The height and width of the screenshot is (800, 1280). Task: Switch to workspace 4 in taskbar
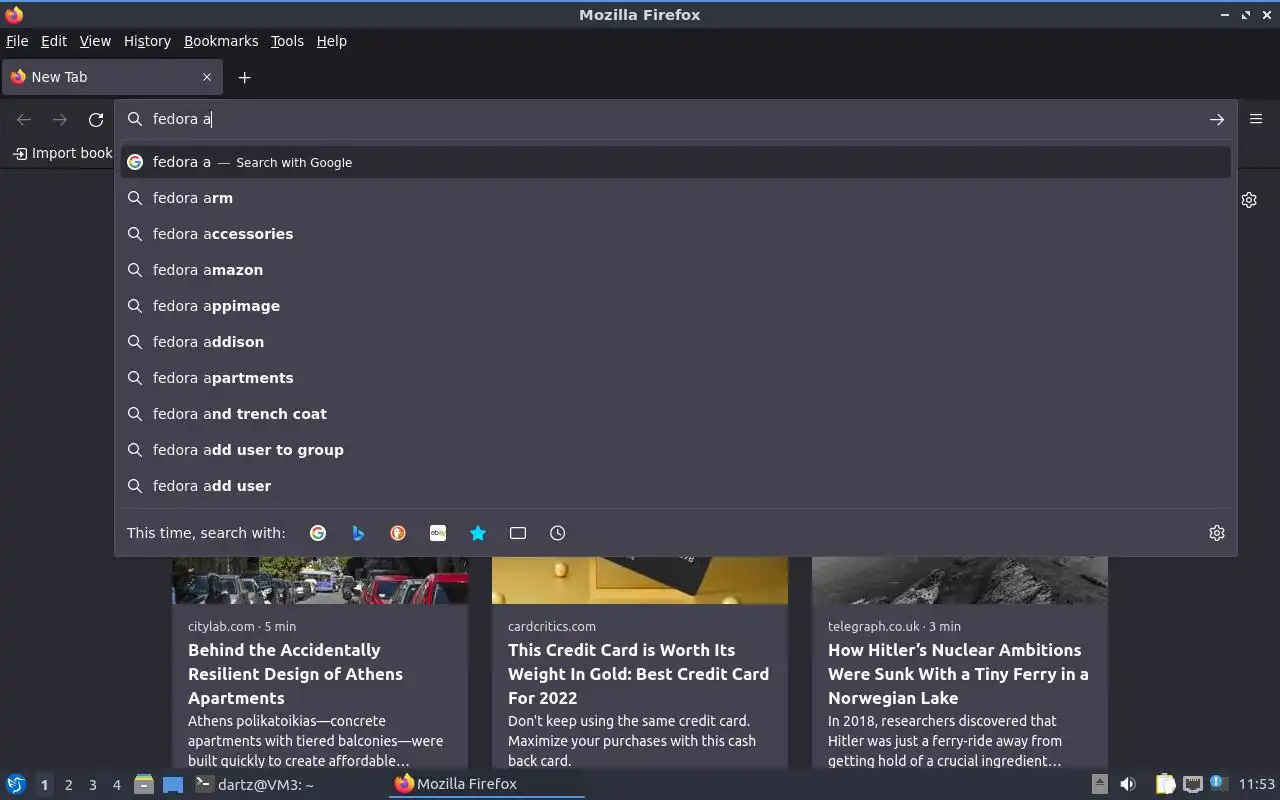point(116,785)
